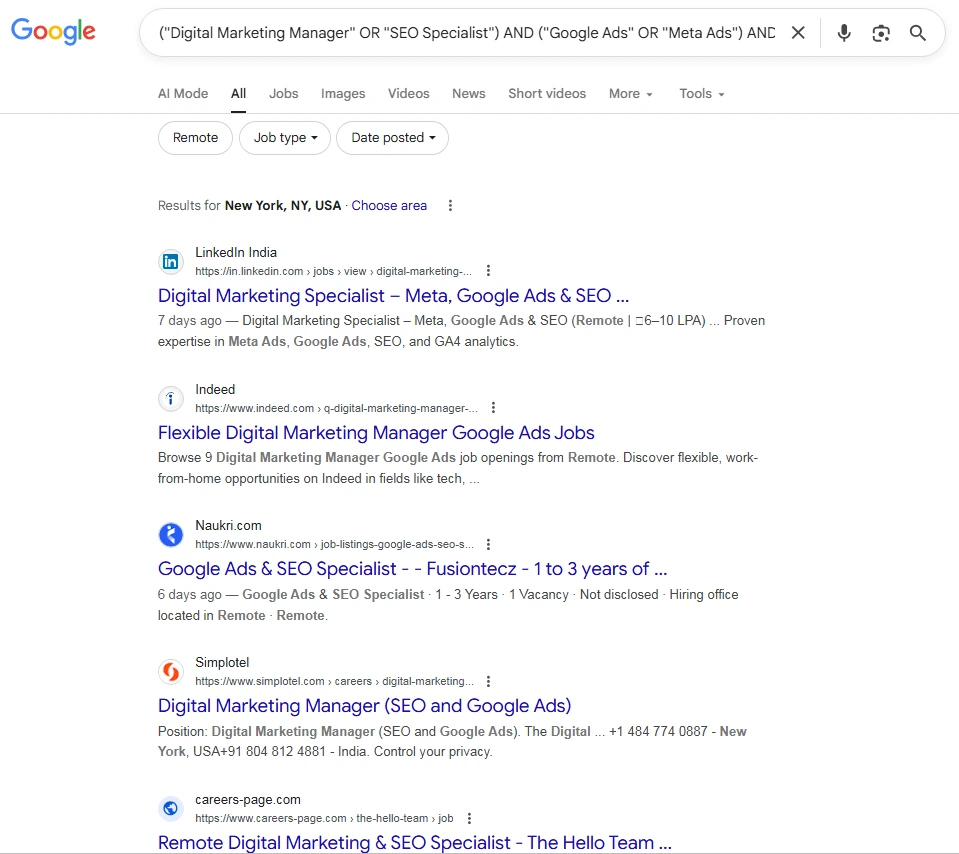Screen dimensions: 959x854
Task: Open the Date posted dropdown
Action: (x=392, y=138)
